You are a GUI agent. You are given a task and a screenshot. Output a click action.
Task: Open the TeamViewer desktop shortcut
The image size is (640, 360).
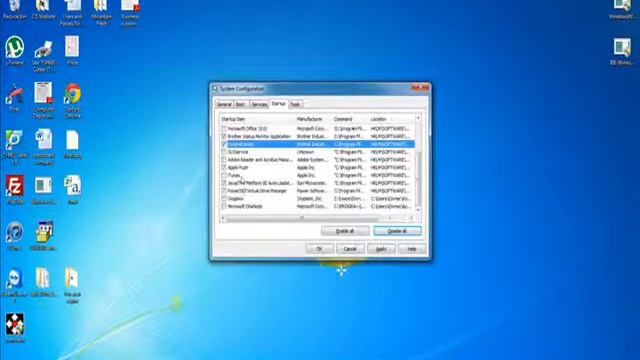pos(15,279)
